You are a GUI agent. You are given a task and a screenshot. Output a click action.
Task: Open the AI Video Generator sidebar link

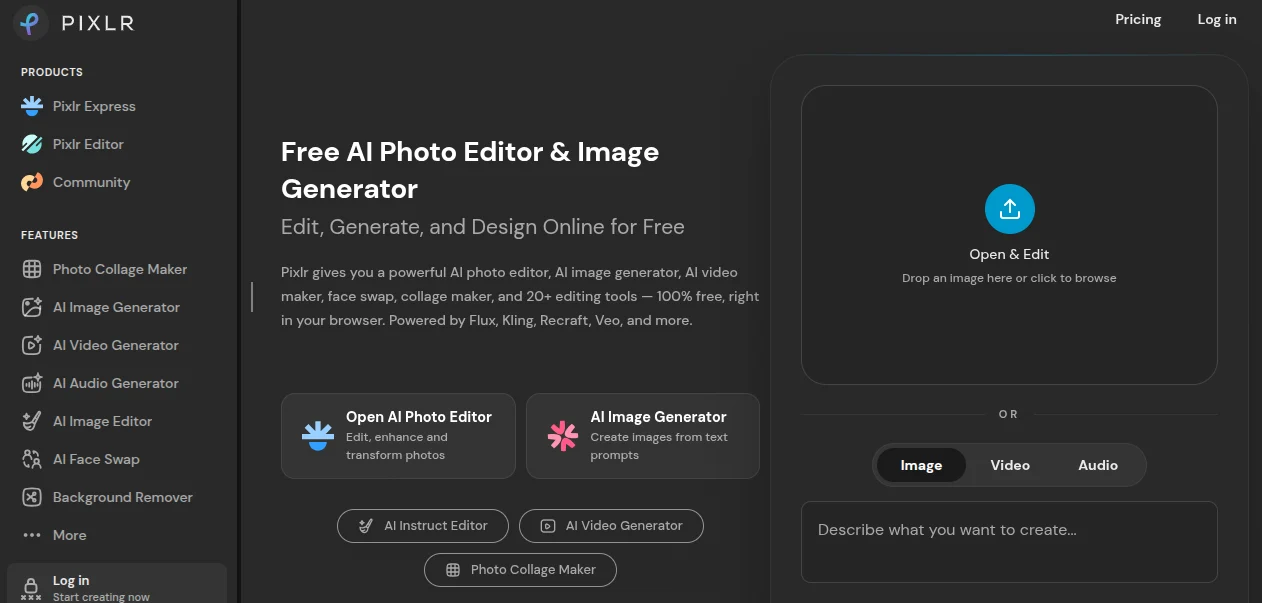[x=116, y=345]
